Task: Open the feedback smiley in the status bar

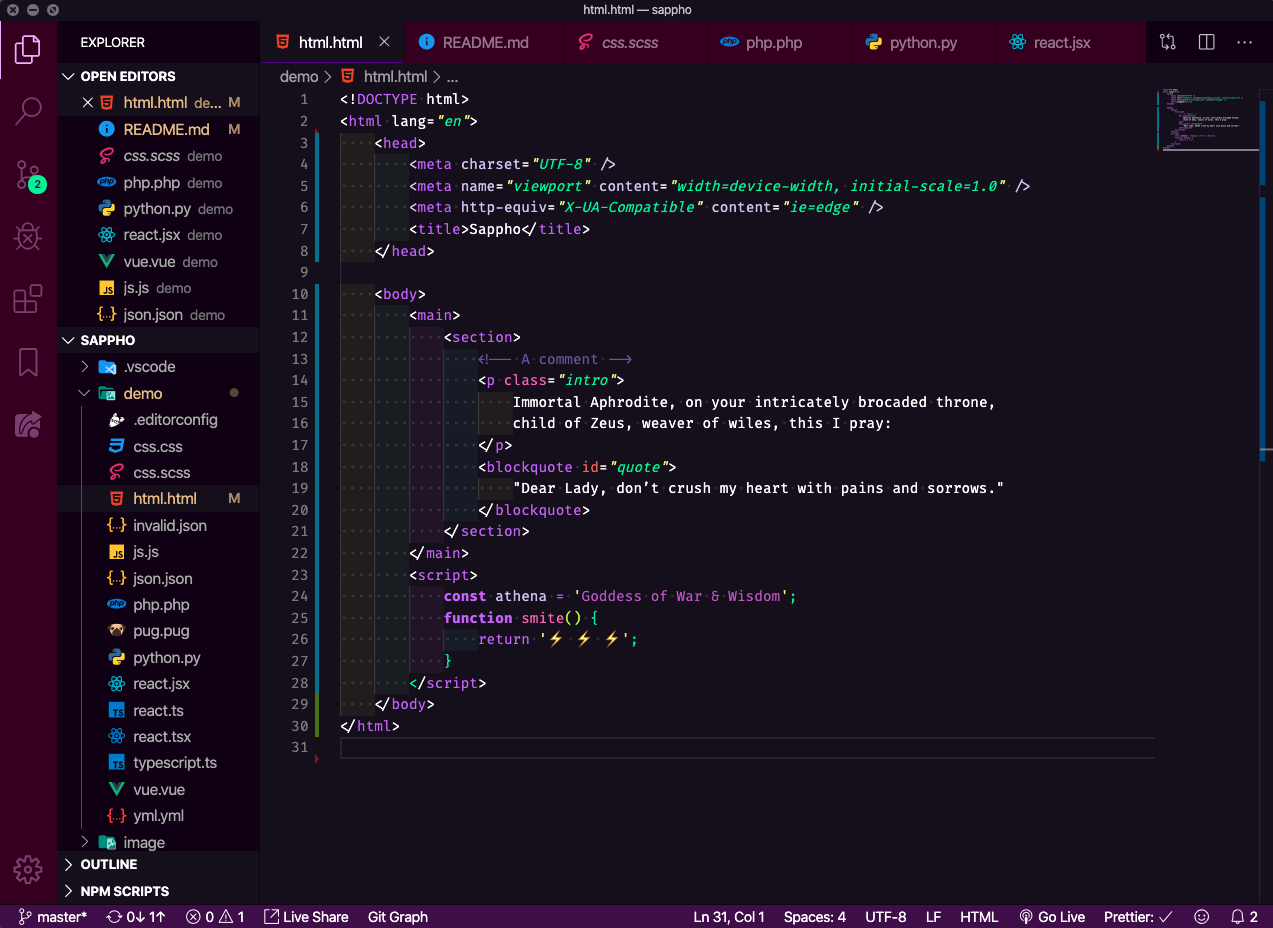Action: tap(1202, 916)
